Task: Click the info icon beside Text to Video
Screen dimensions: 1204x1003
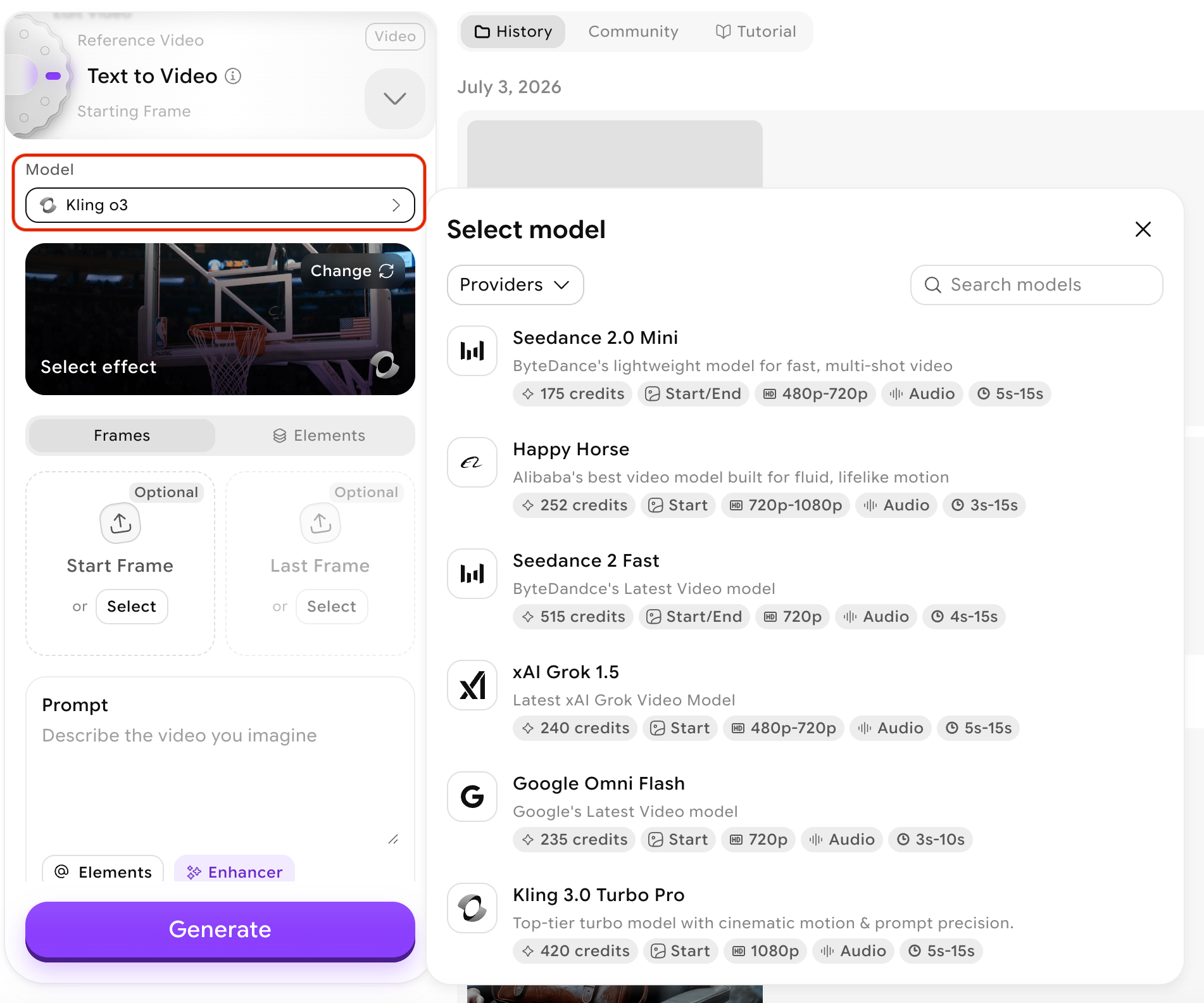Action: coord(234,76)
